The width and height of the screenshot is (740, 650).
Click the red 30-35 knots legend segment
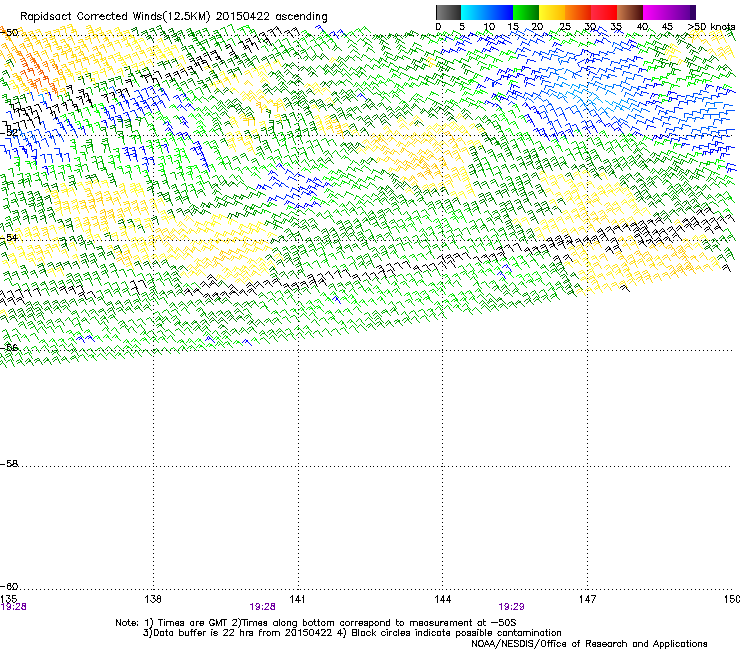[x=604, y=12]
